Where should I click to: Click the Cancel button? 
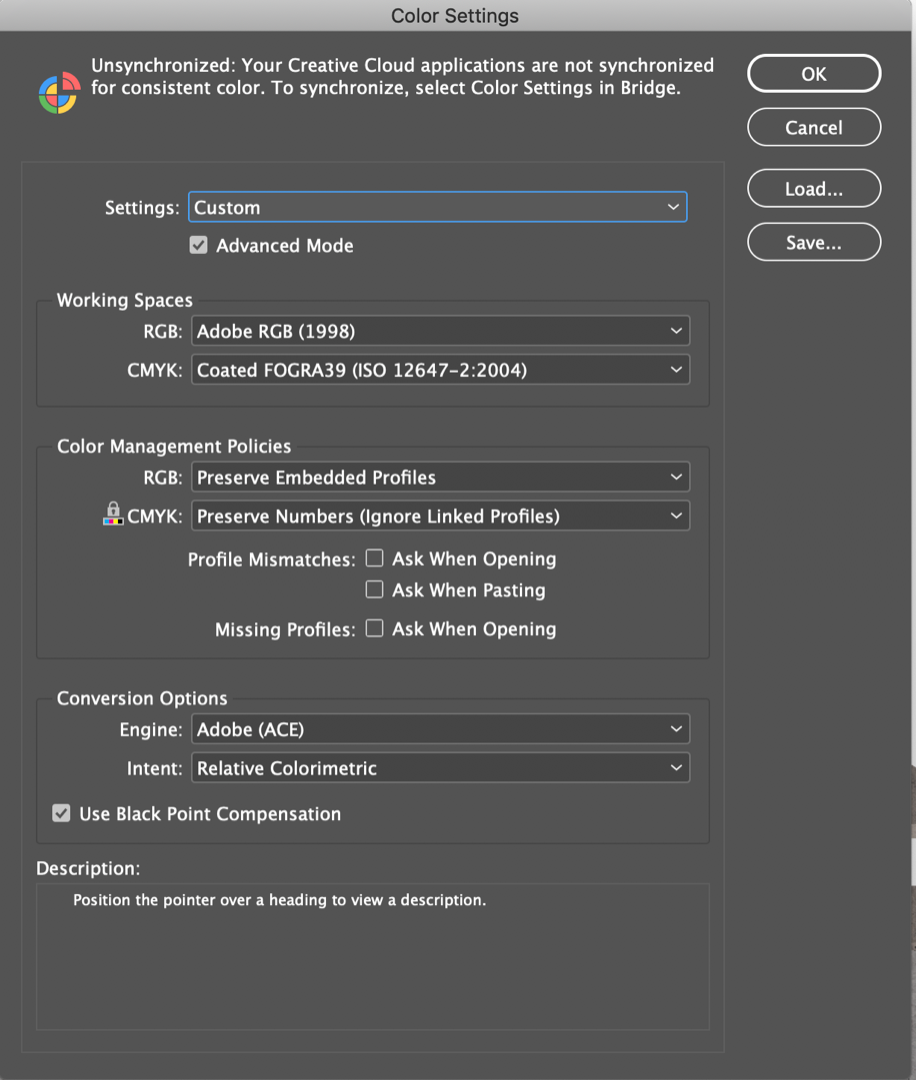pyautogui.click(x=814, y=127)
